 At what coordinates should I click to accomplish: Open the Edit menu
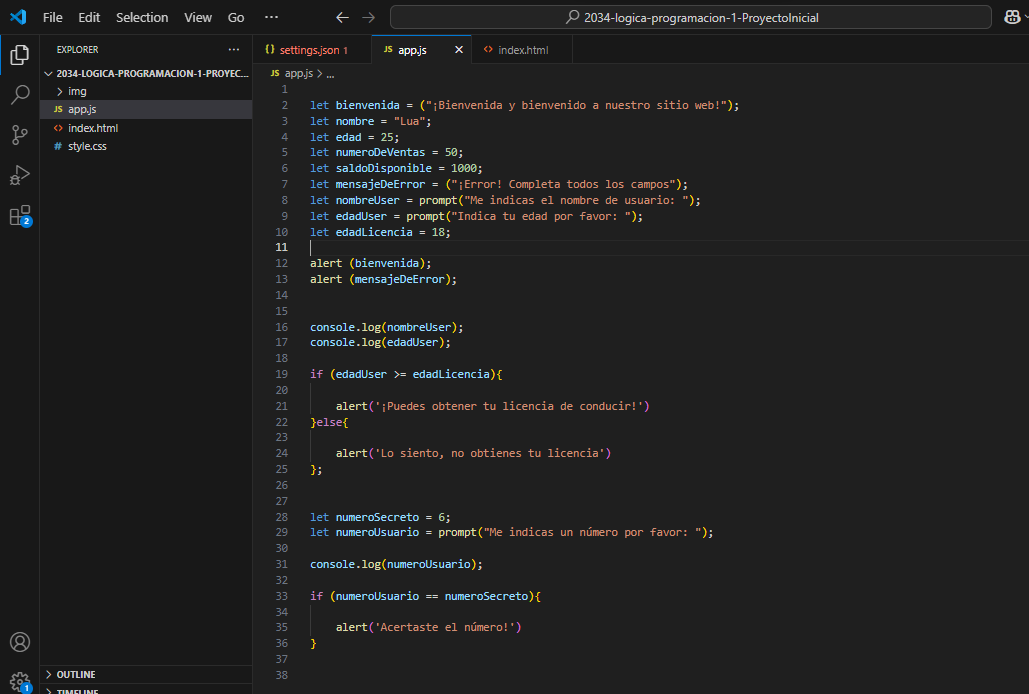pyautogui.click(x=89, y=18)
